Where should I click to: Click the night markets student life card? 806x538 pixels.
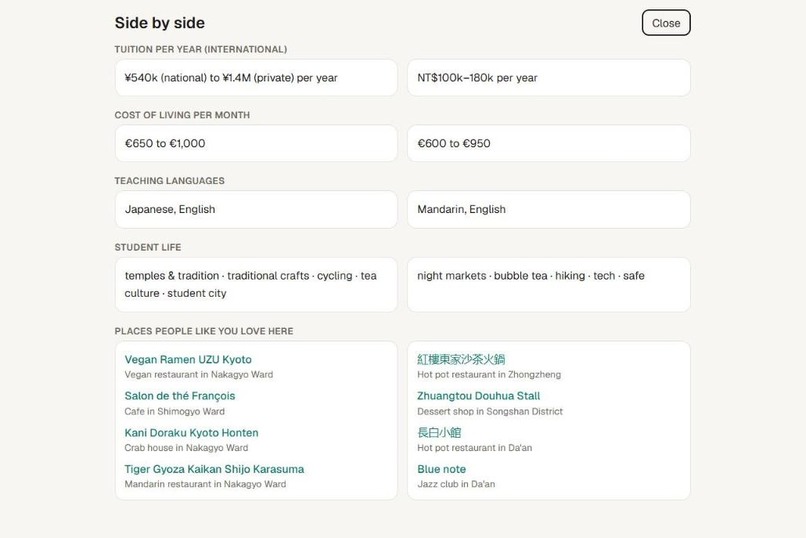548,285
